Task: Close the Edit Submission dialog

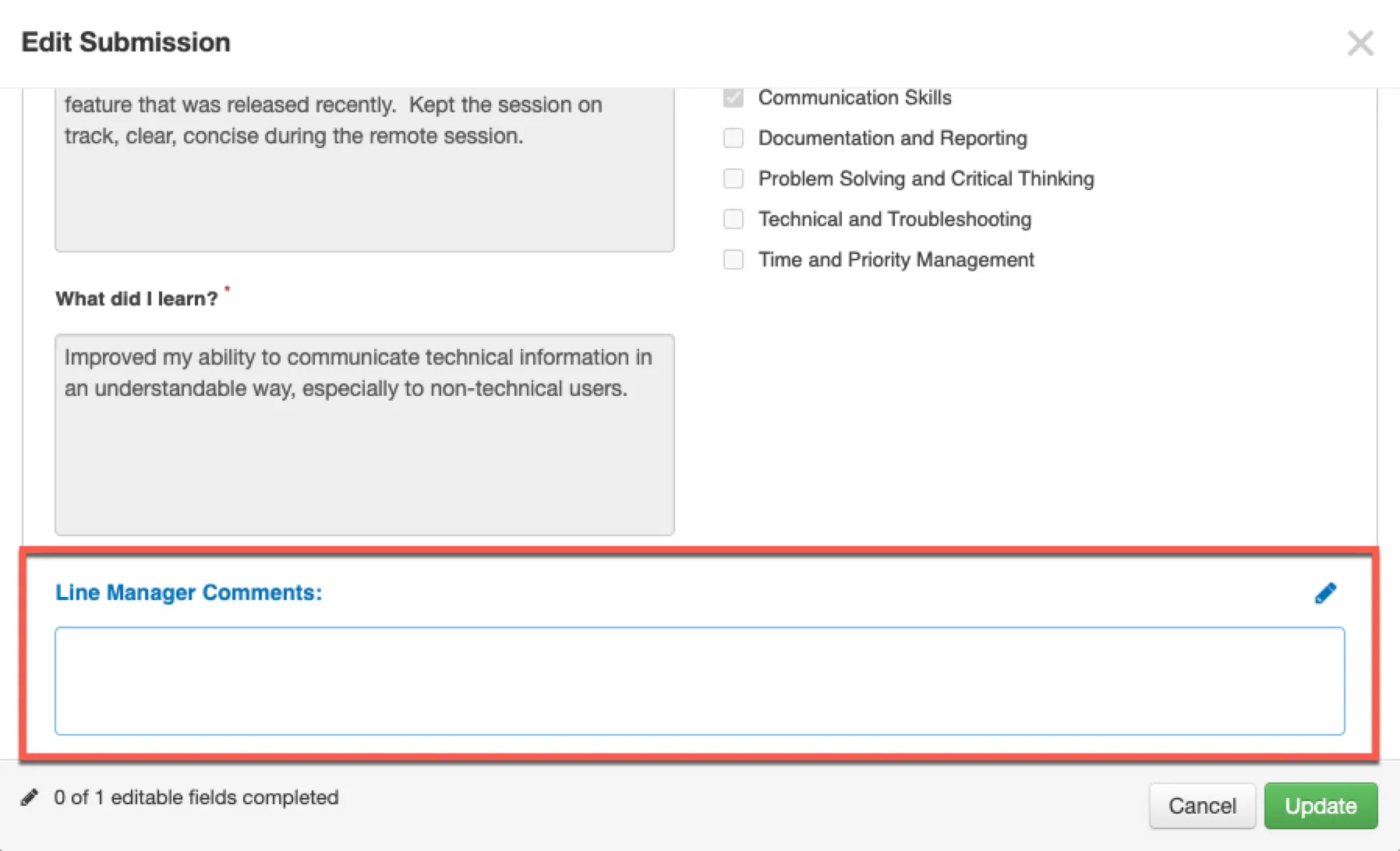Action: pos(1360,43)
